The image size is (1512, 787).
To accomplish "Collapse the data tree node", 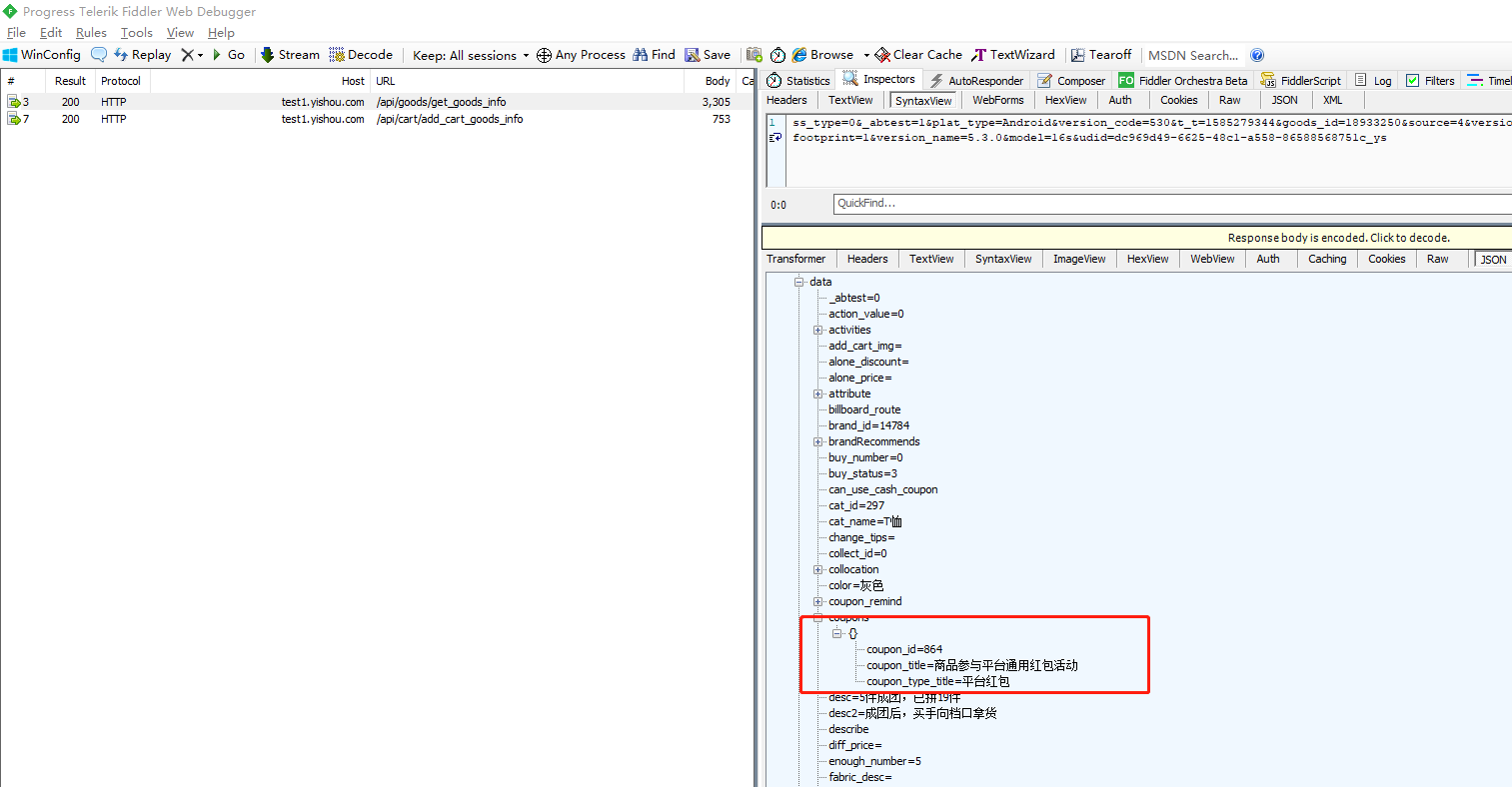I will pos(799,282).
